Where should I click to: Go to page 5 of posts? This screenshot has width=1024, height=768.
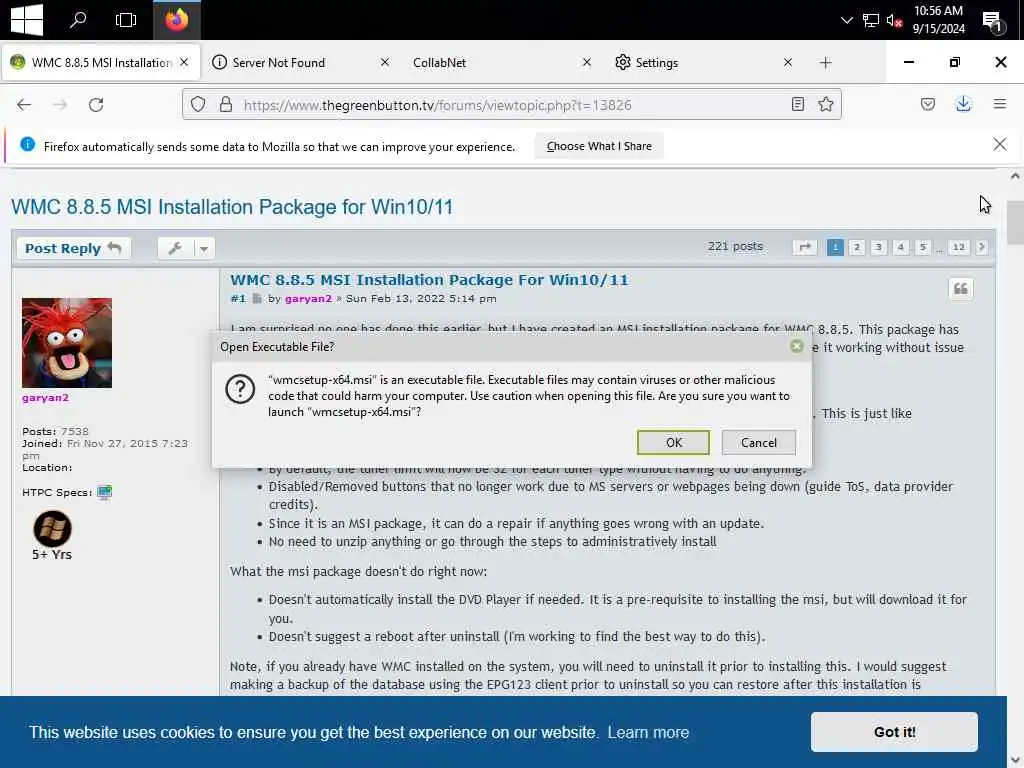(923, 247)
